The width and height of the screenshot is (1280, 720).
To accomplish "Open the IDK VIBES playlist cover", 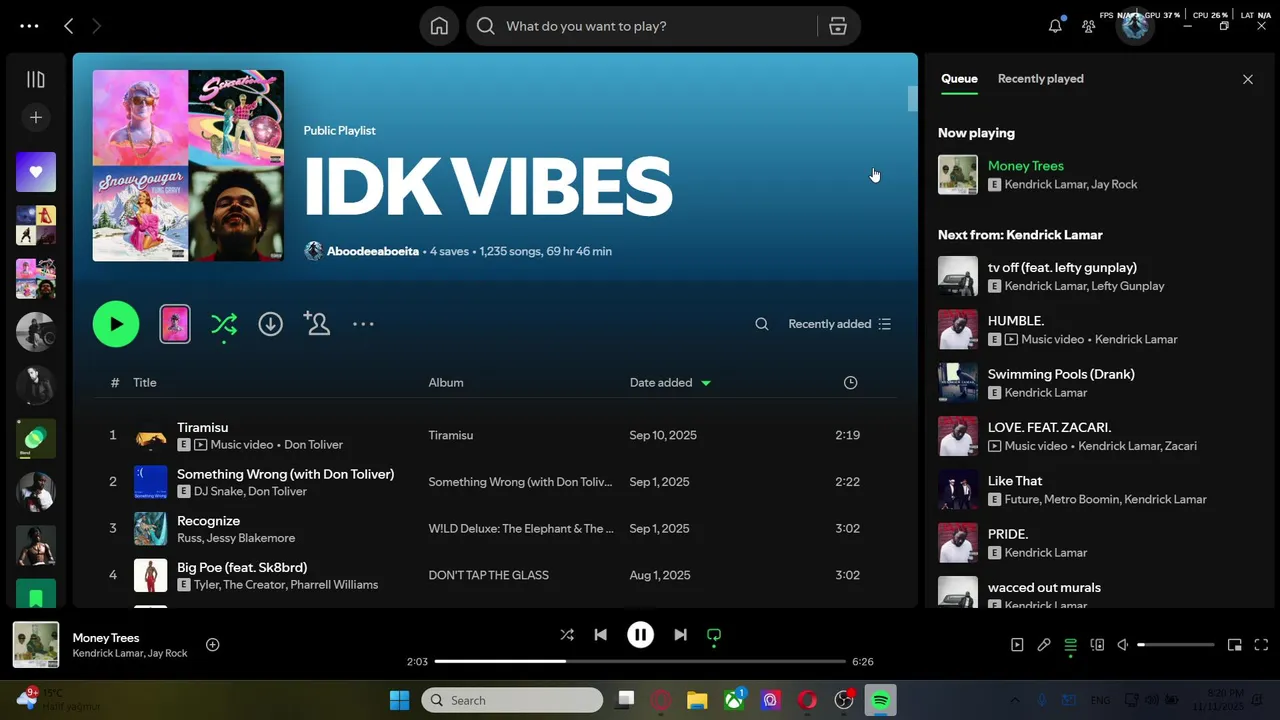I will 188,166.
